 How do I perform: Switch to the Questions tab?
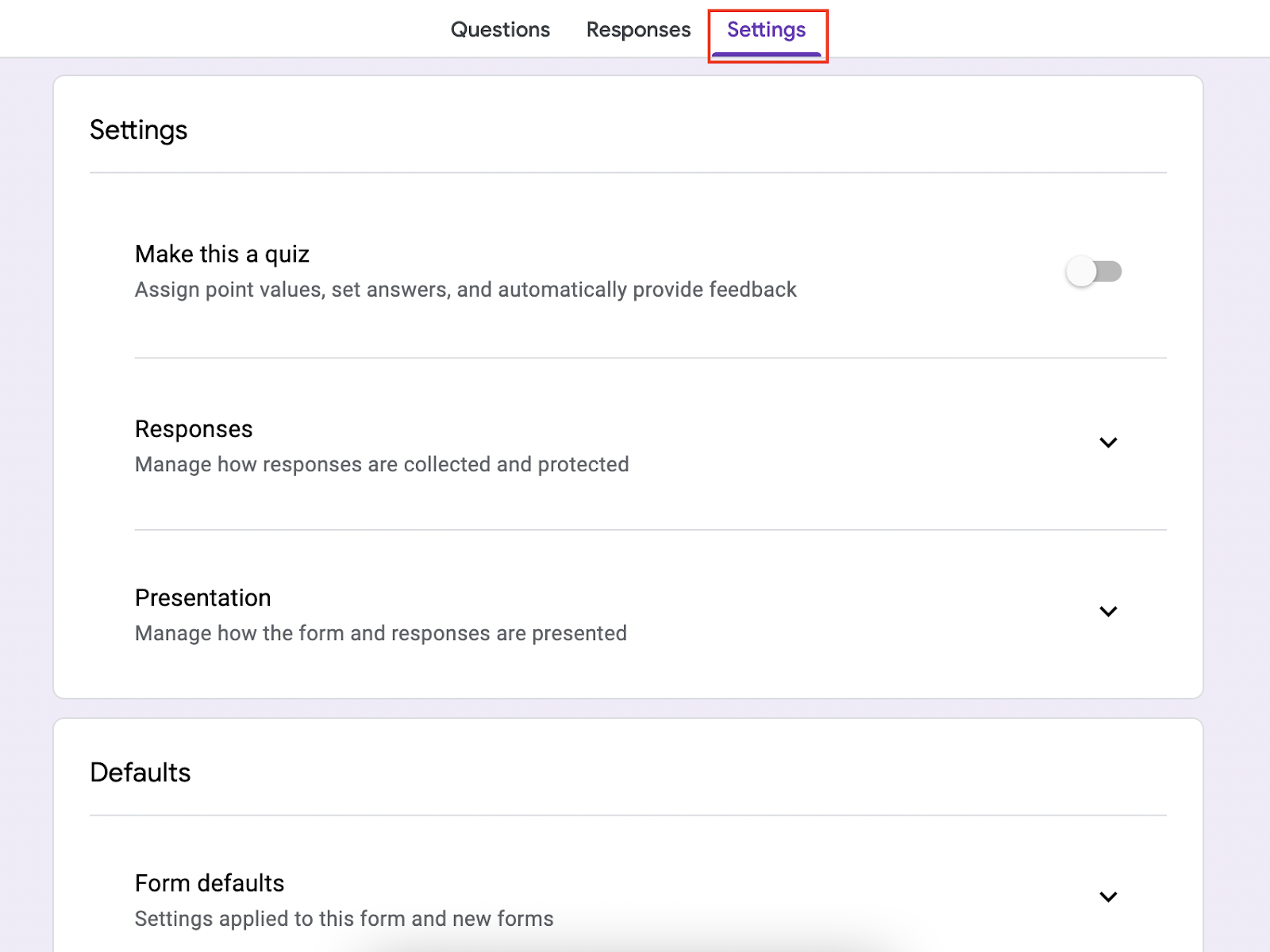tap(500, 30)
